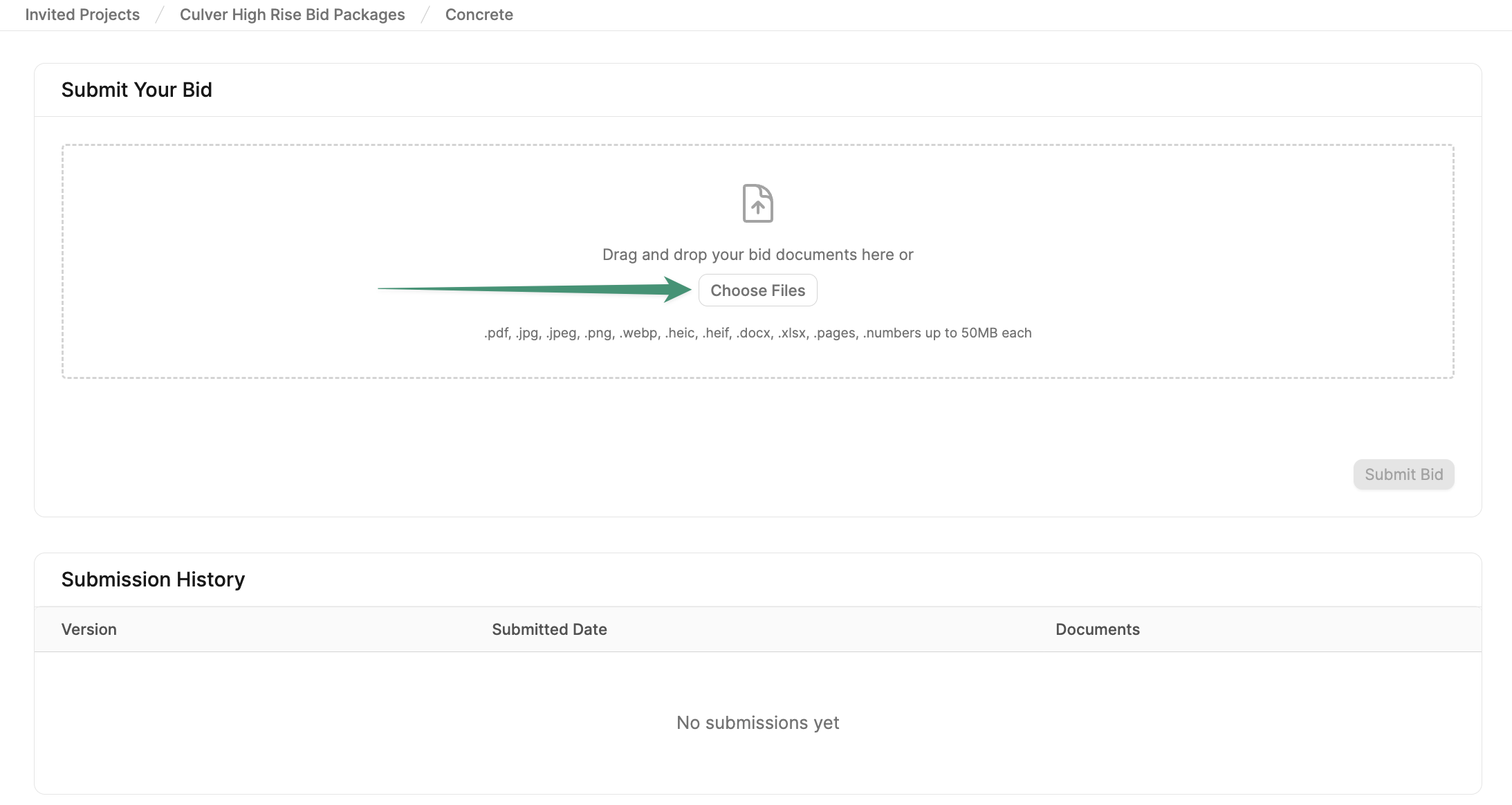Screen dimensions: 1512x805
Task: Open Invited Projects breadcrumb link
Action: (x=82, y=15)
